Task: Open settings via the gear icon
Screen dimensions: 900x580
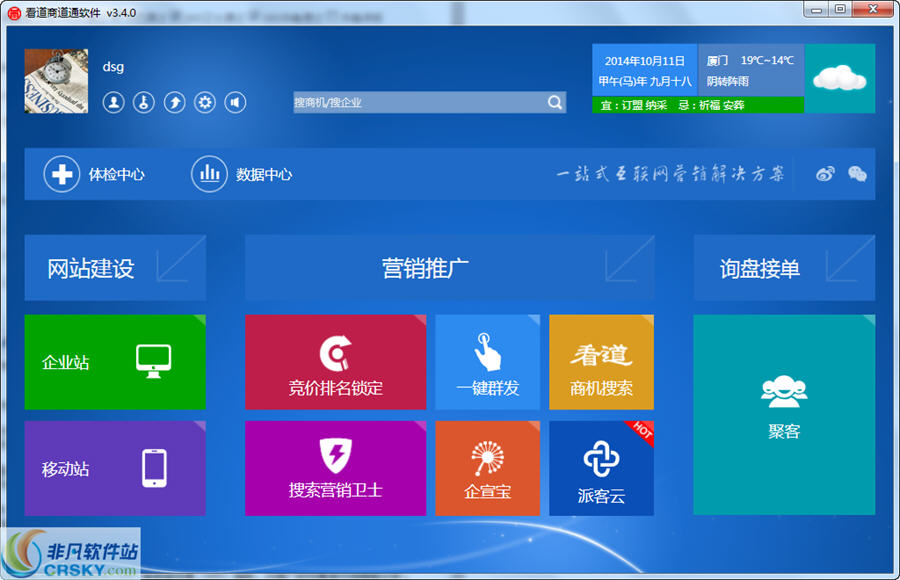Action: pos(205,103)
